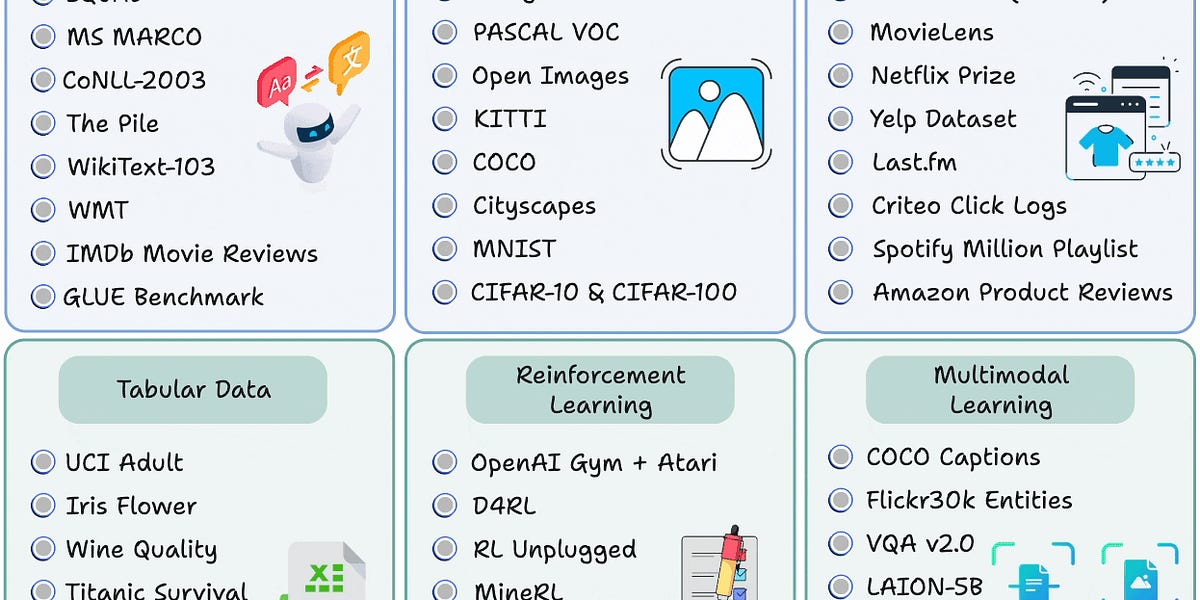
Task: Click the LAION-5B entry
Action: tap(924, 586)
